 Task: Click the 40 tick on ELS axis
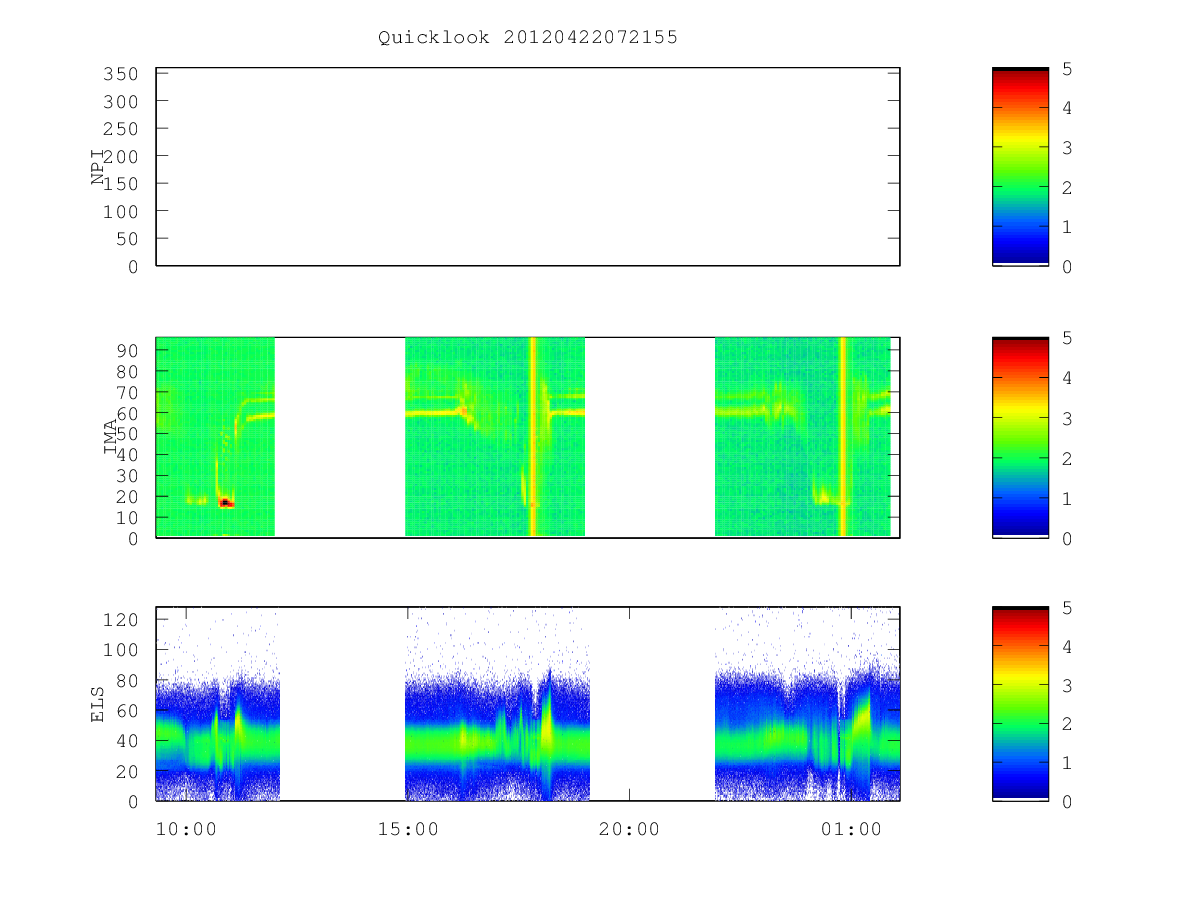point(127,741)
